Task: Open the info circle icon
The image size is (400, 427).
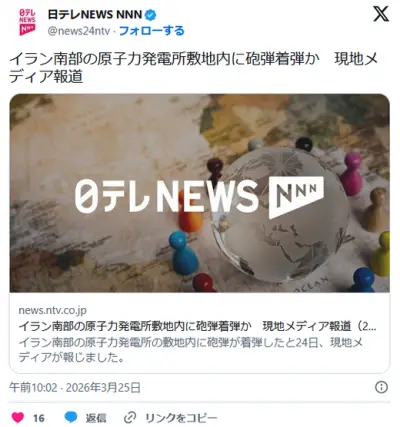Action: pos(381,387)
